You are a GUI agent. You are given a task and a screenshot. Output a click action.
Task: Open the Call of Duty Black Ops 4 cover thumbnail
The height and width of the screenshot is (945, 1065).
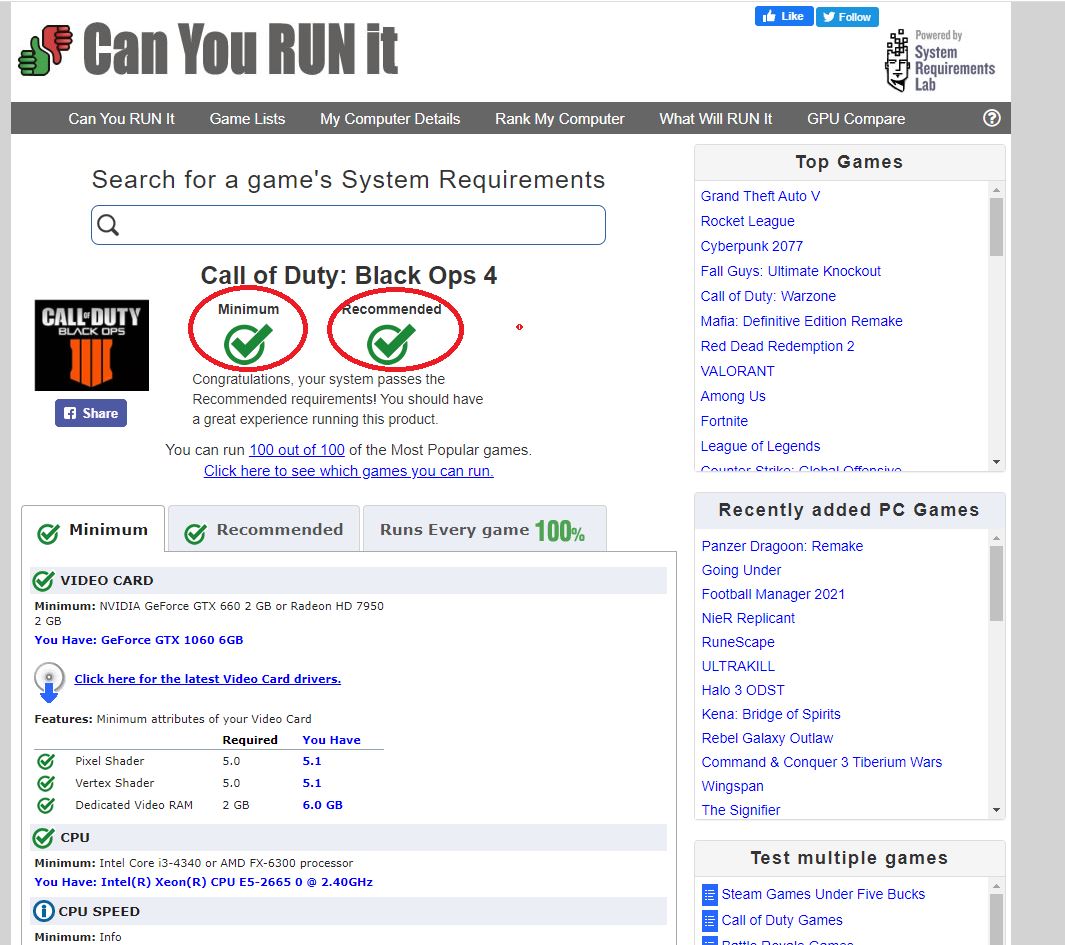(92, 345)
